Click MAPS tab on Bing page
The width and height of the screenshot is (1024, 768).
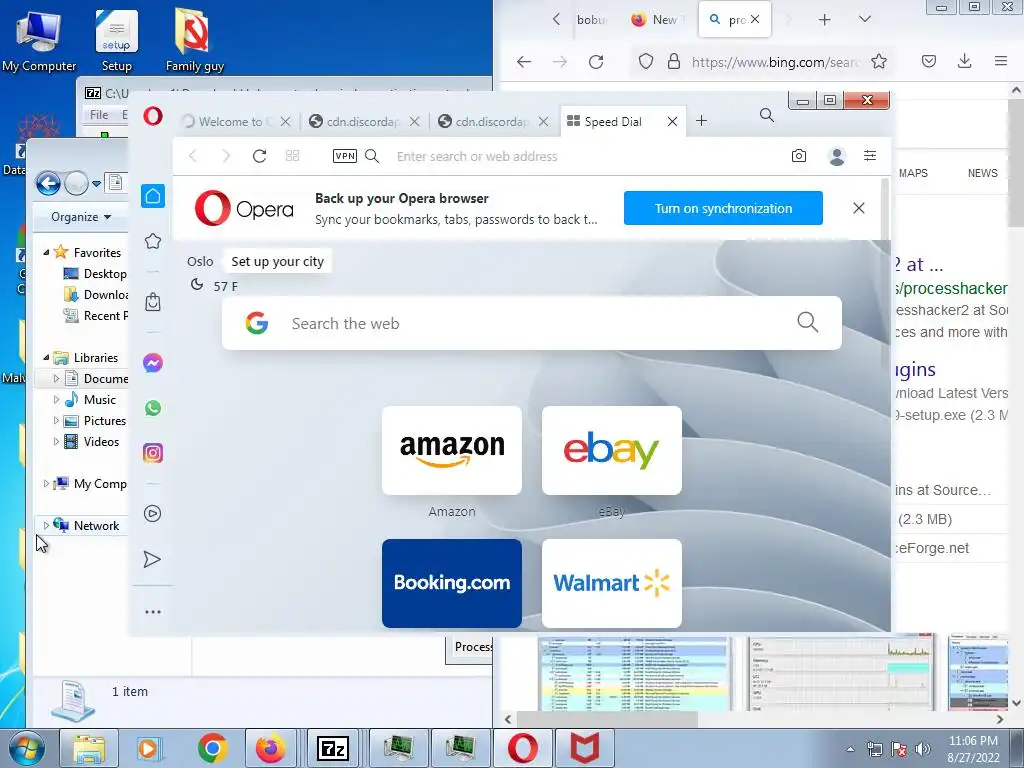tap(913, 173)
